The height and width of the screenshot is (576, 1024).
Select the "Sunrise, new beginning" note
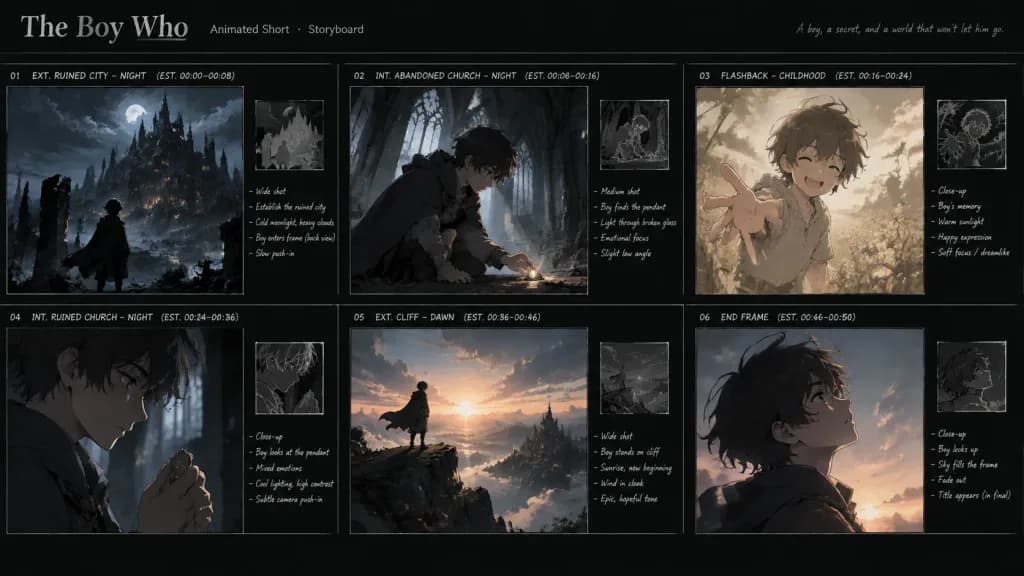coord(636,468)
